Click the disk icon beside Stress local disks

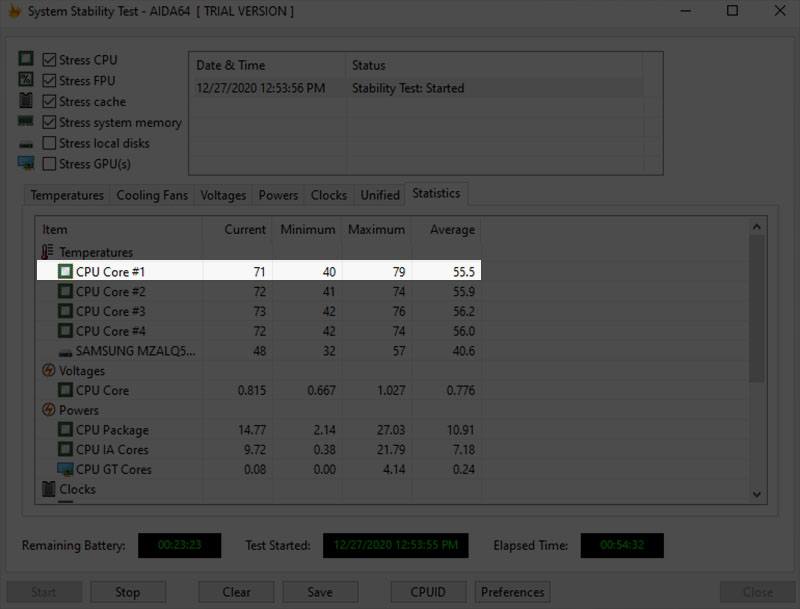26,144
